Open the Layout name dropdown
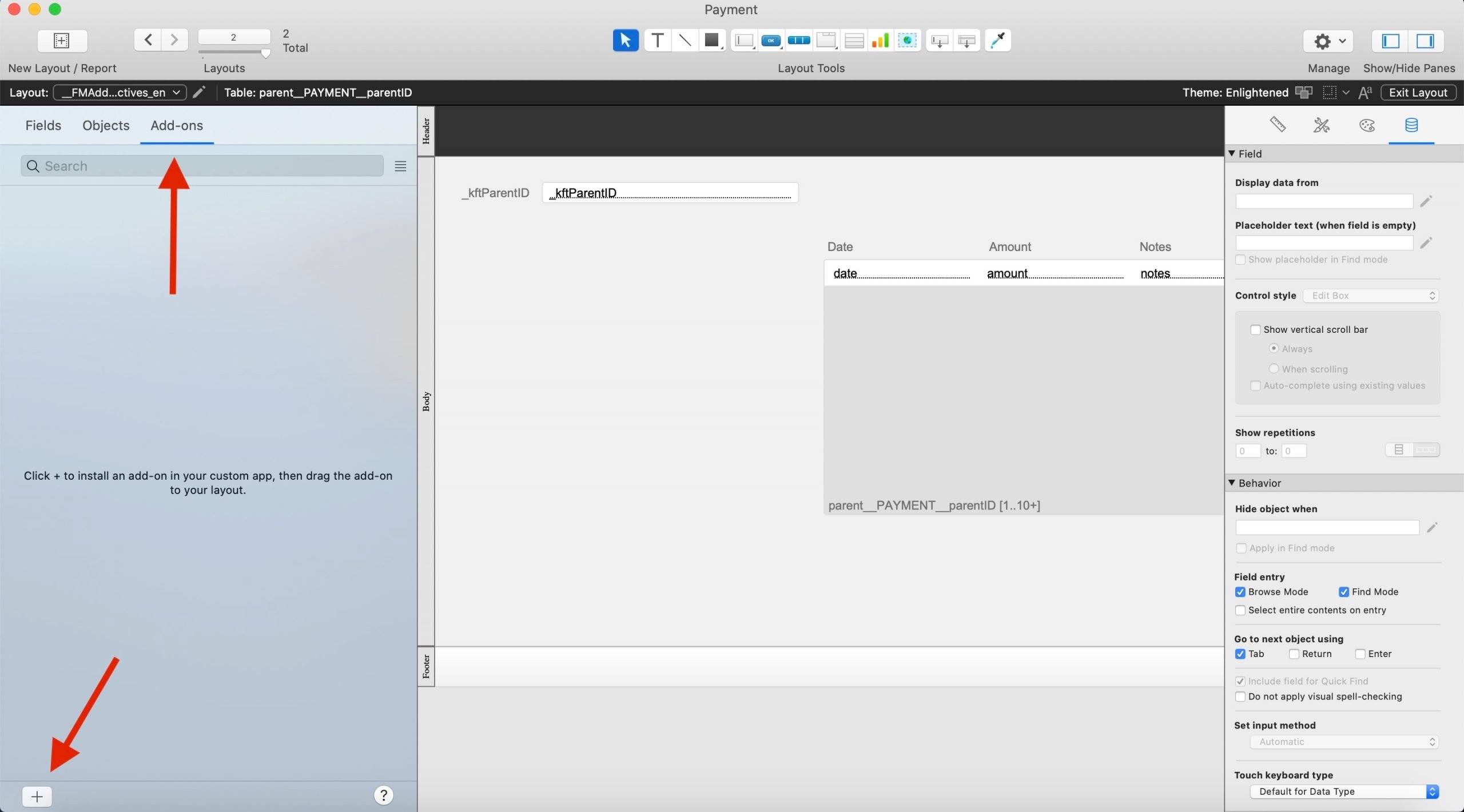 pos(120,93)
